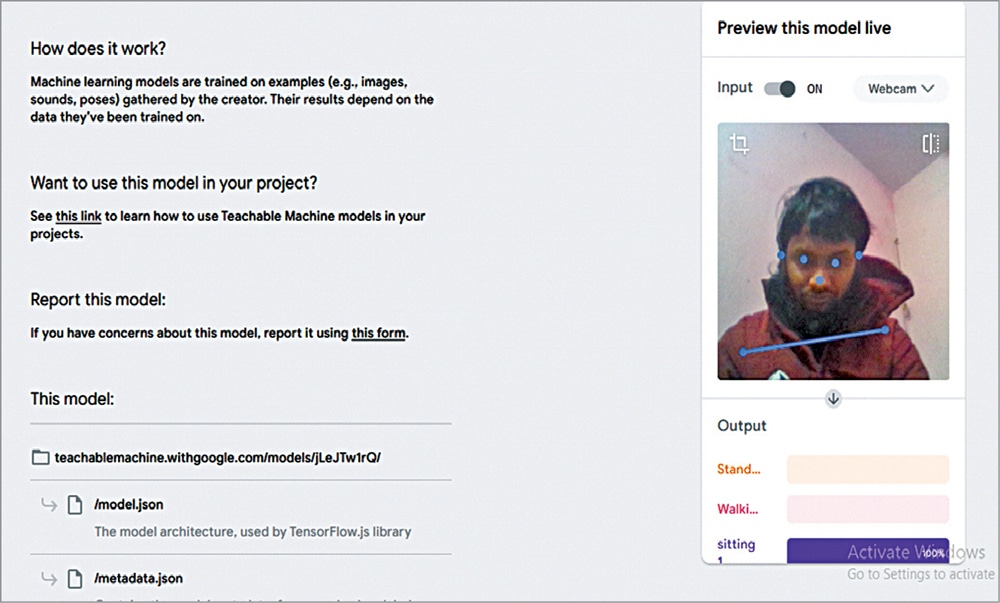Click the file icon next to /model.json
This screenshot has width=1000, height=603.
click(x=75, y=505)
